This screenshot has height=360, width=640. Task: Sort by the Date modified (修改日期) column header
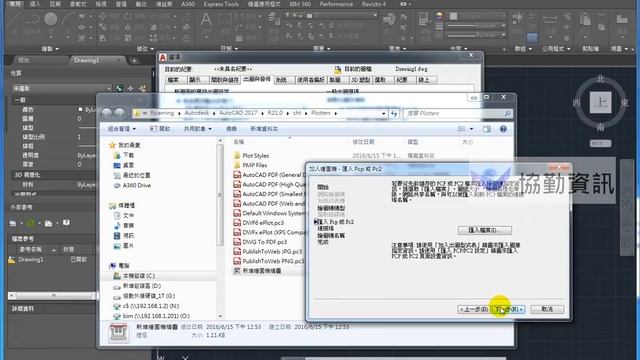[x=363, y=142]
